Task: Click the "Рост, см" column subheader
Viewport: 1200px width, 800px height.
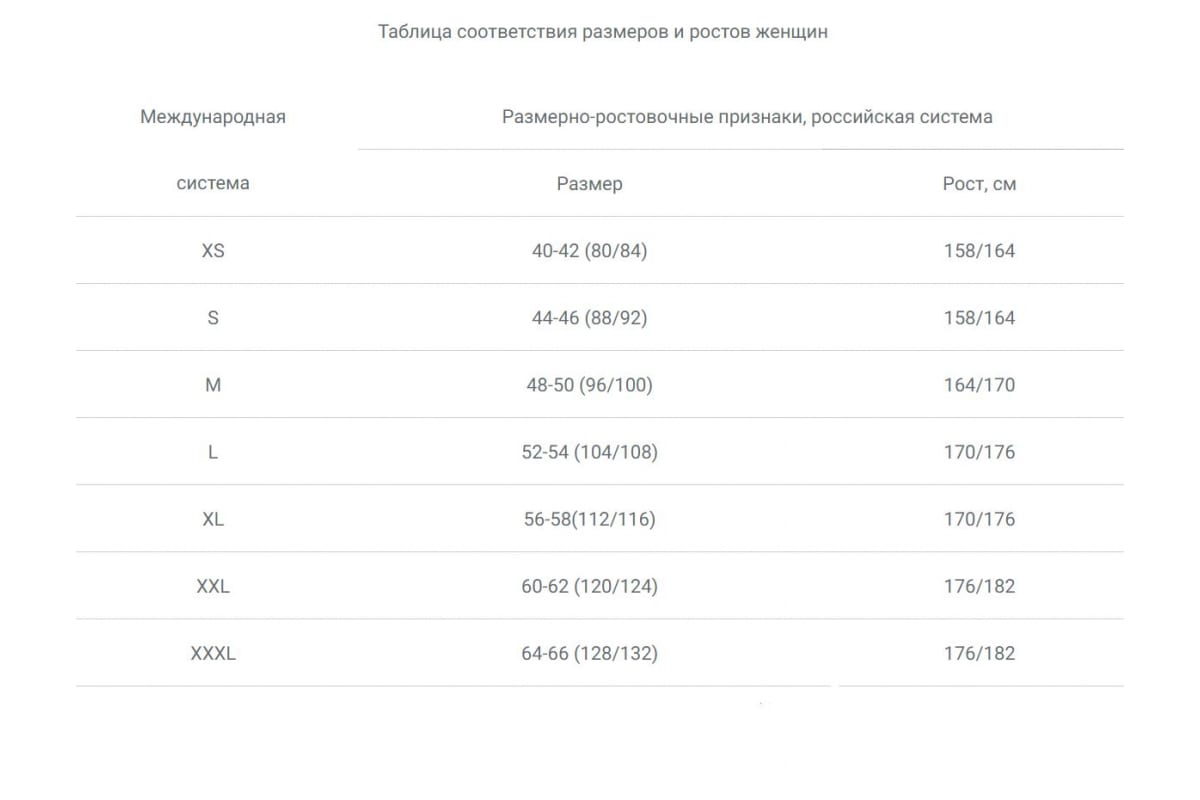Action: [x=979, y=184]
